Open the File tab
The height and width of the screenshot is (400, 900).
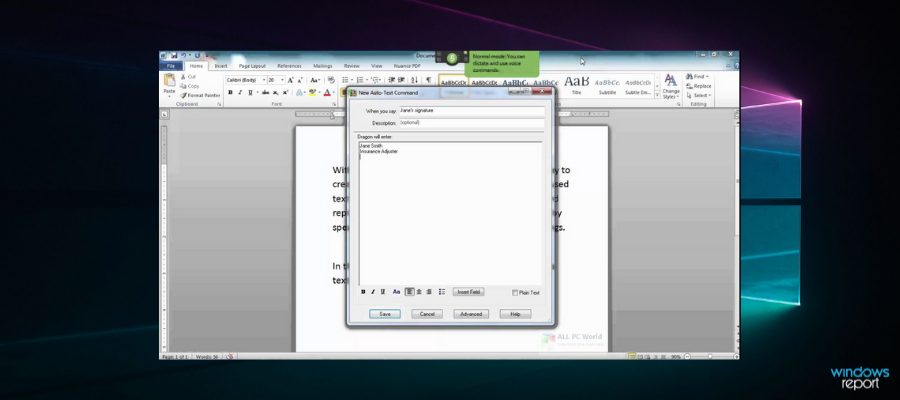[x=171, y=66]
